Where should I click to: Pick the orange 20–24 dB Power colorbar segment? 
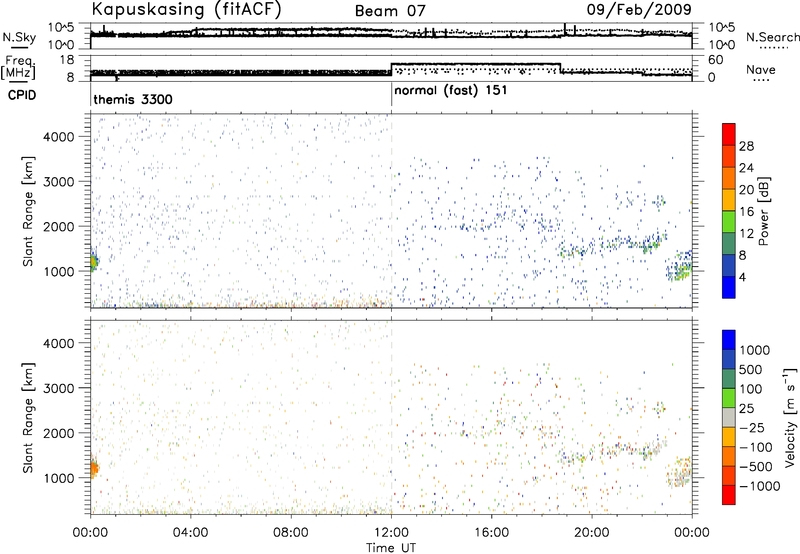coord(729,178)
